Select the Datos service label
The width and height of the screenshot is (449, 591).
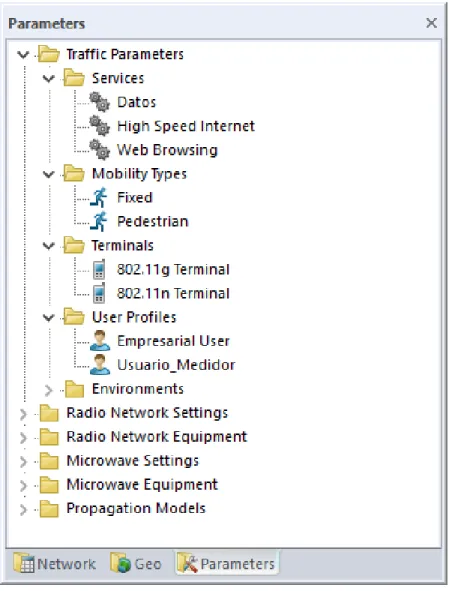coord(136,102)
